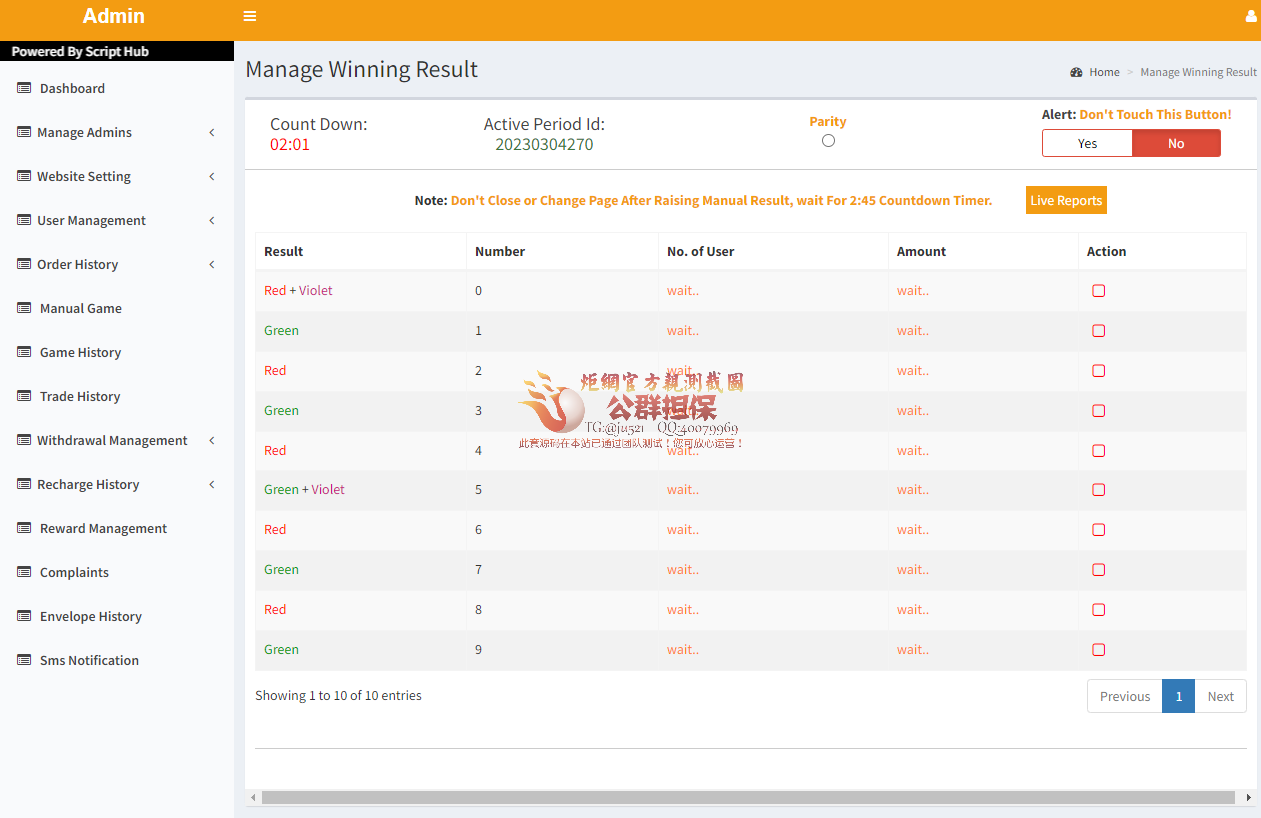Select the Parity radio button
1261x818 pixels.
tap(828, 141)
